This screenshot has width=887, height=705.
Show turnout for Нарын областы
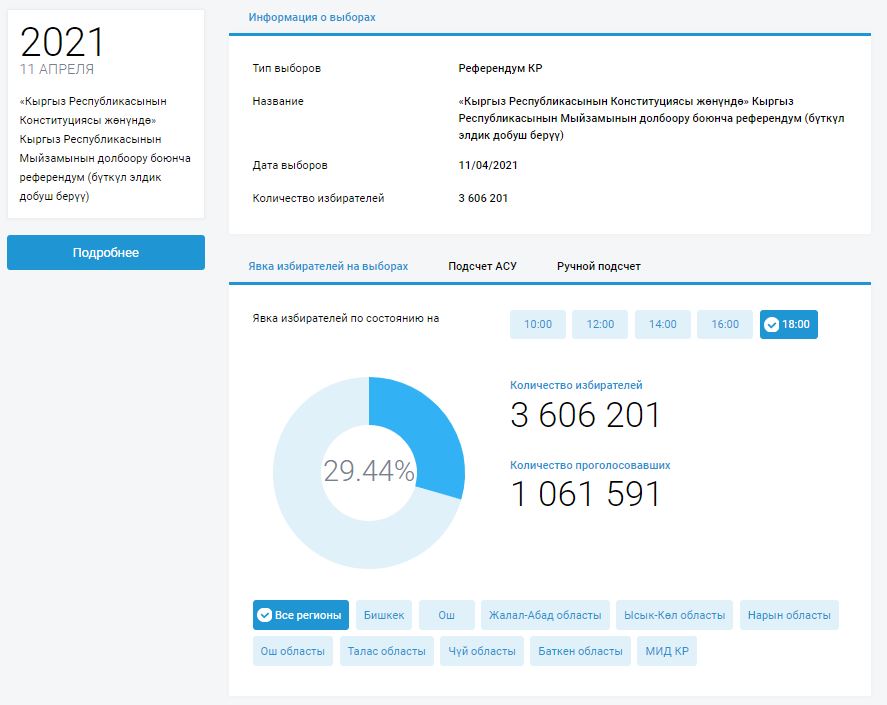(789, 615)
